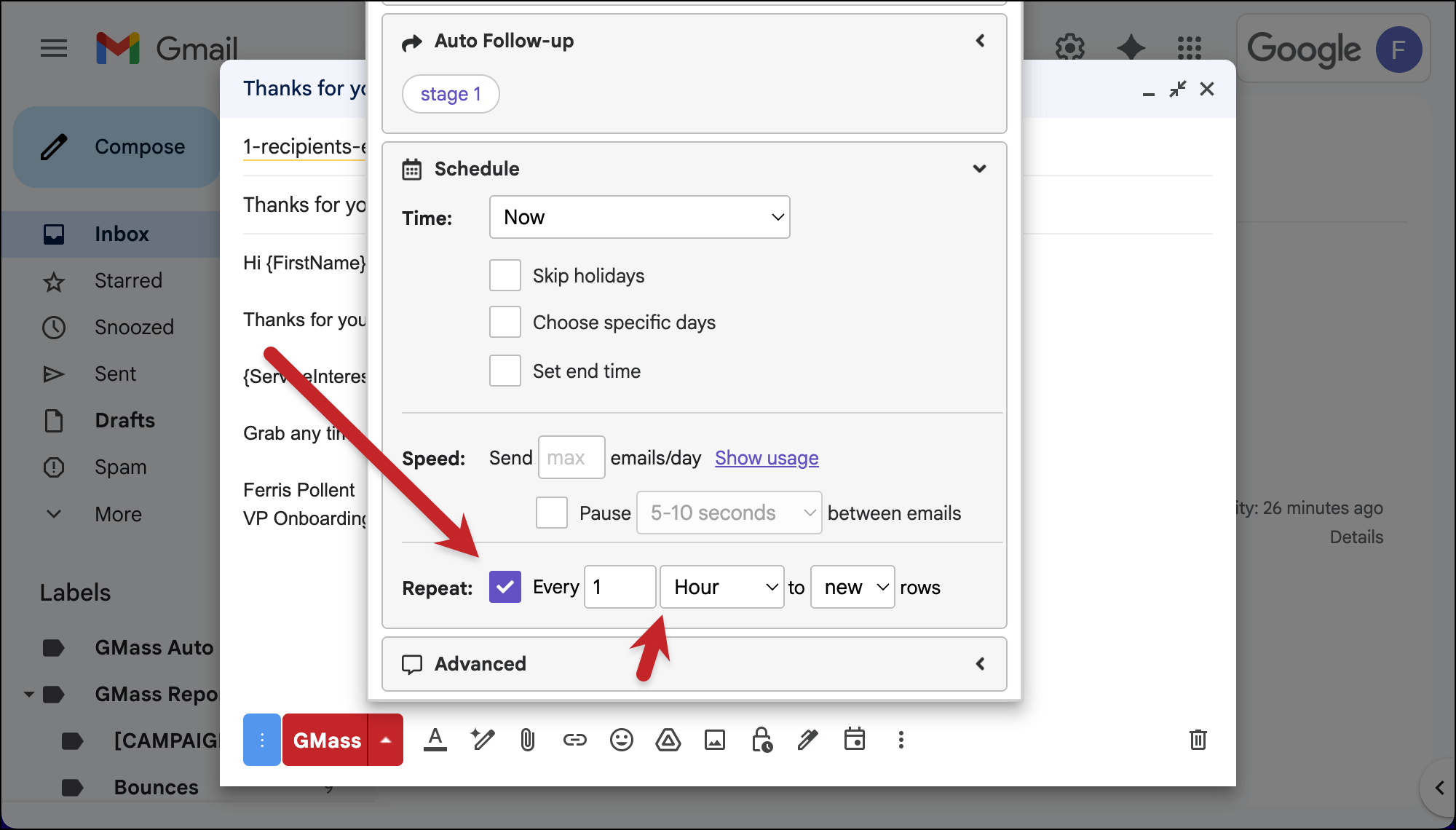Insert an emoji into the email
This screenshot has width=1456, height=830.
tap(622, 740)
